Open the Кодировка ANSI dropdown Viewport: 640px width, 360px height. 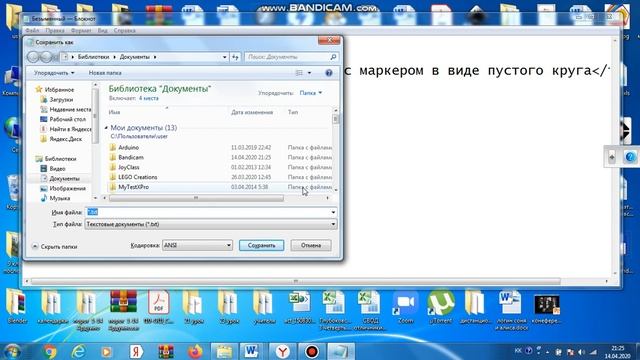[x=197, y=245]
